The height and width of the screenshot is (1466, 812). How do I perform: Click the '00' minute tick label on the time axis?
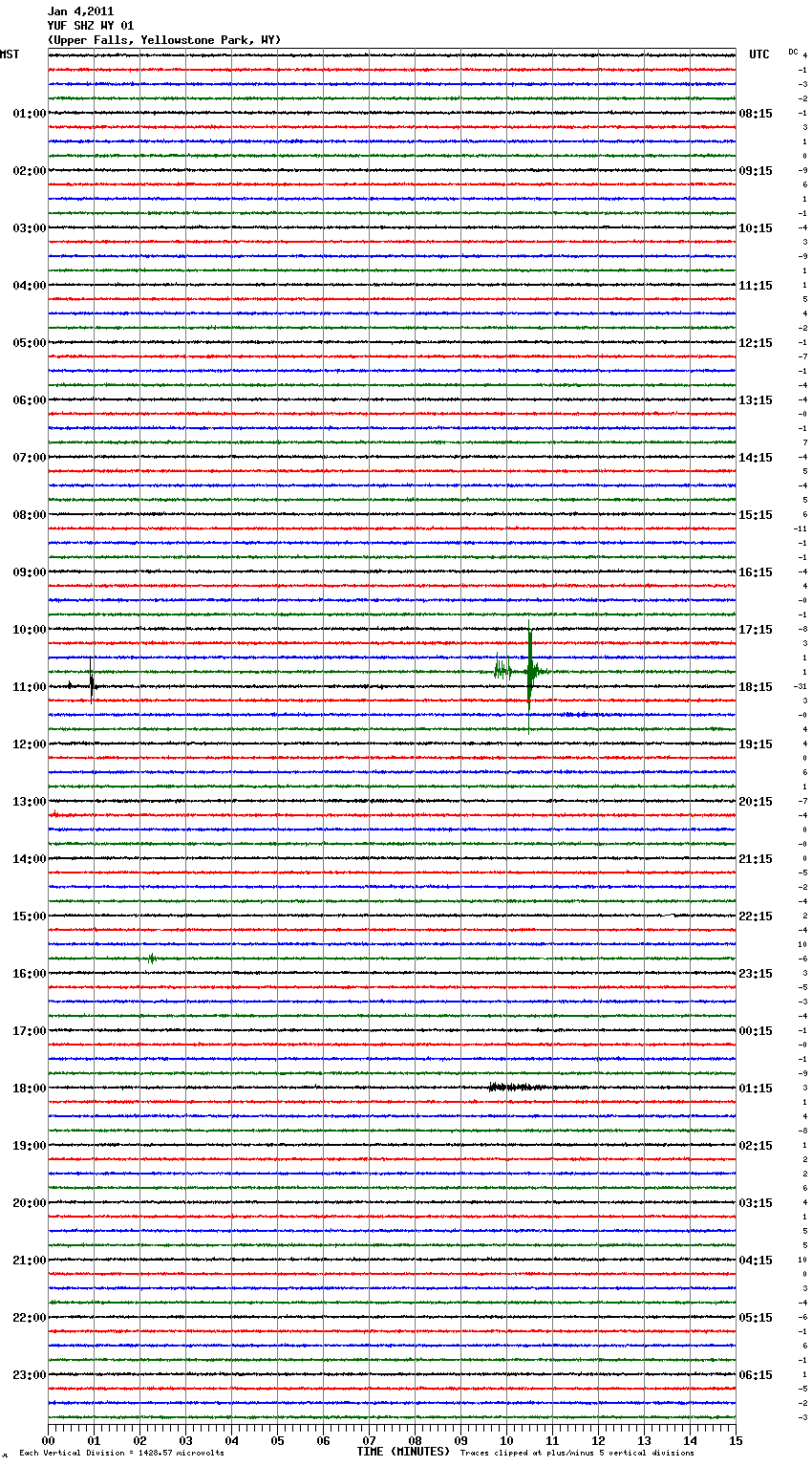point(48,1441)
